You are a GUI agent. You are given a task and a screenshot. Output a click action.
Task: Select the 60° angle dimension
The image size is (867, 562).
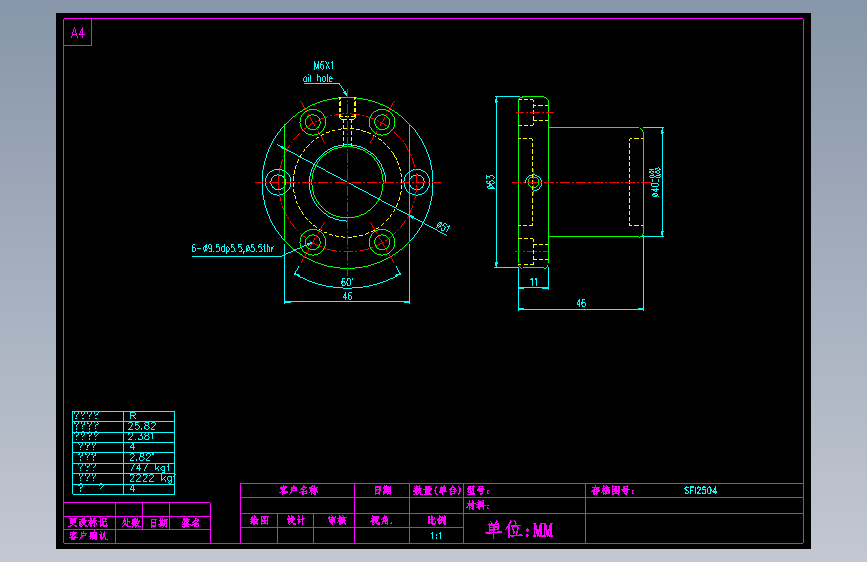347,282
